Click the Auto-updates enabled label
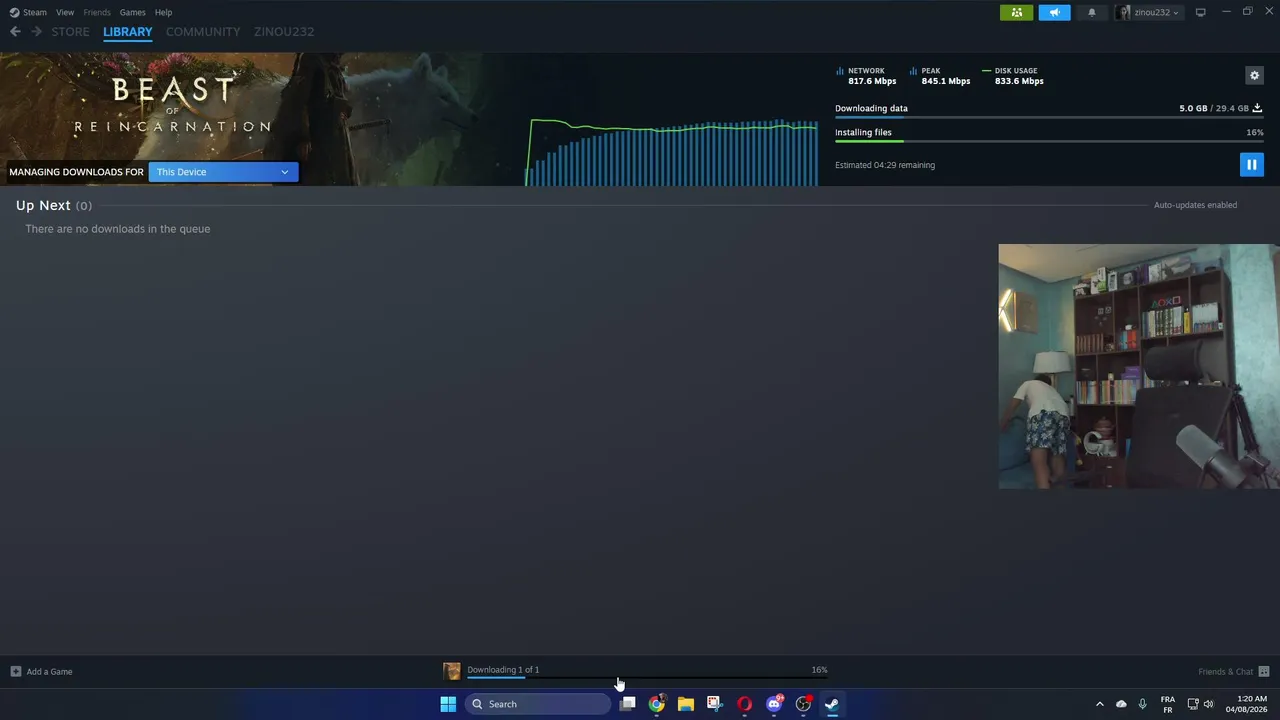Viewport: 1280px width, 720px height. tap(1195, 205)
